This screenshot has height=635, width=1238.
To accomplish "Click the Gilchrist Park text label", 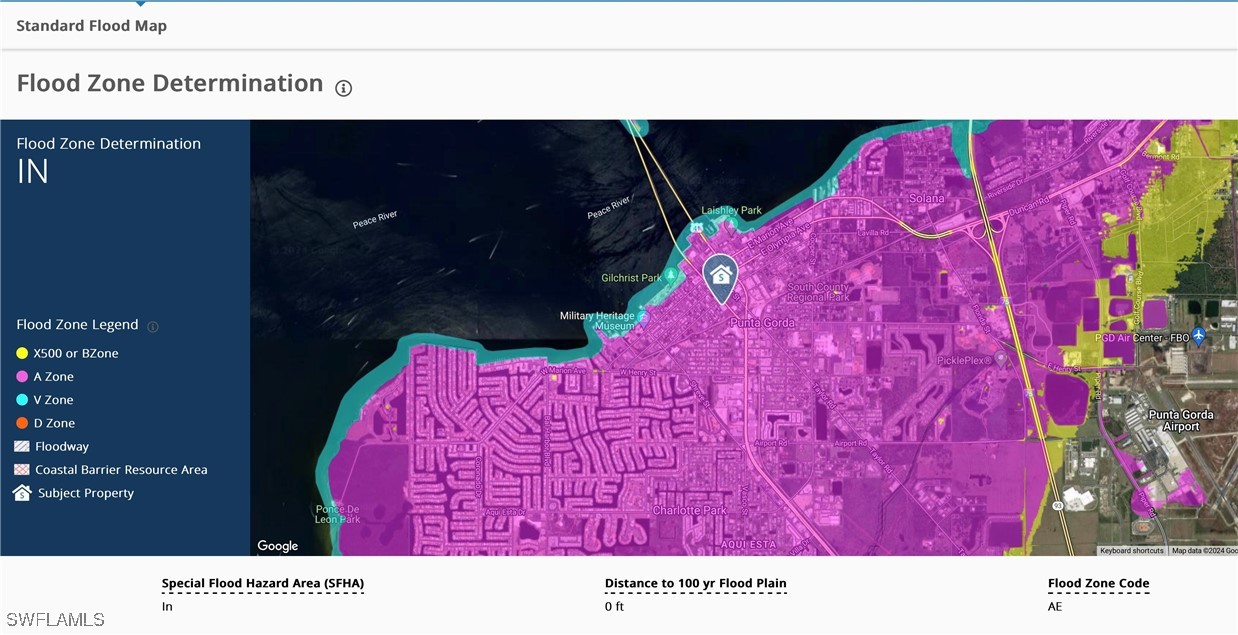I will point(632,278).
